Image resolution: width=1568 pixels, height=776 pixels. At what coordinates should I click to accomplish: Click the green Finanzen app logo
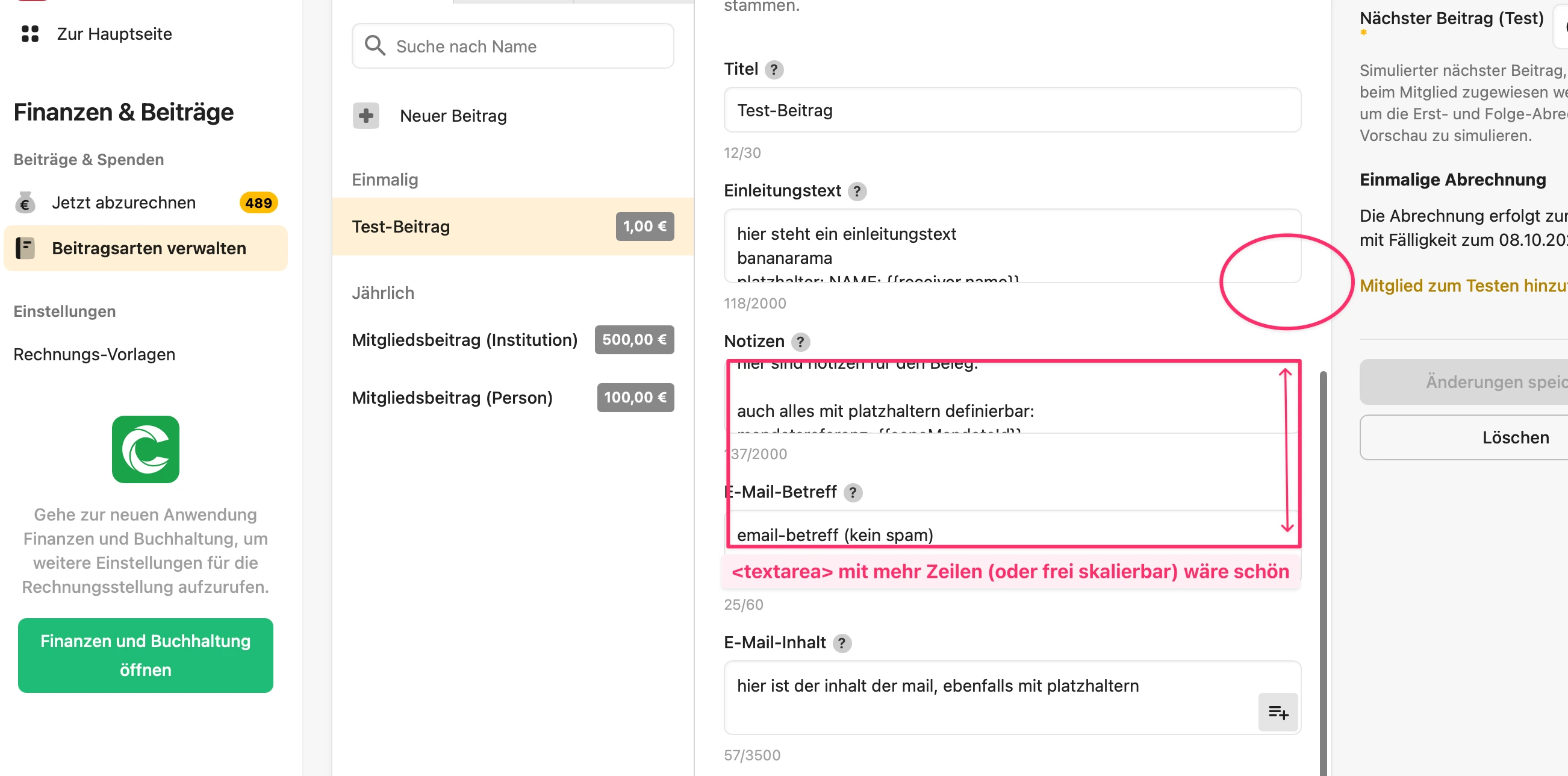pos(146,449)
